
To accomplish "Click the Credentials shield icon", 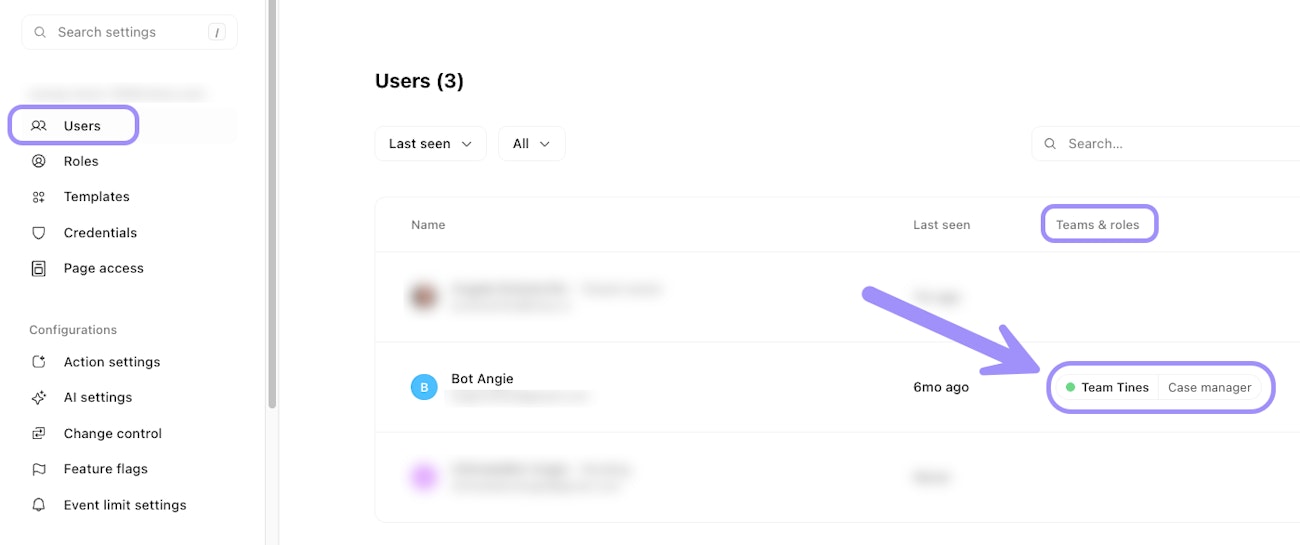I will 39,233.
